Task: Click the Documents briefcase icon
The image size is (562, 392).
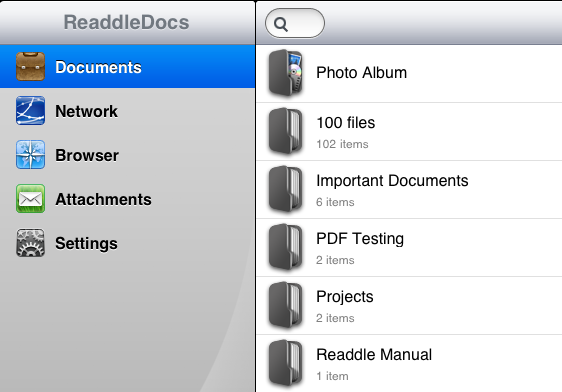Action: pos(30,67)
